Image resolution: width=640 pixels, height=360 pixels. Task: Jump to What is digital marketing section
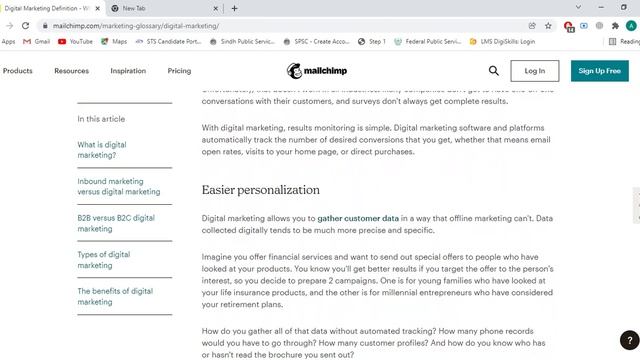[102, 150]
